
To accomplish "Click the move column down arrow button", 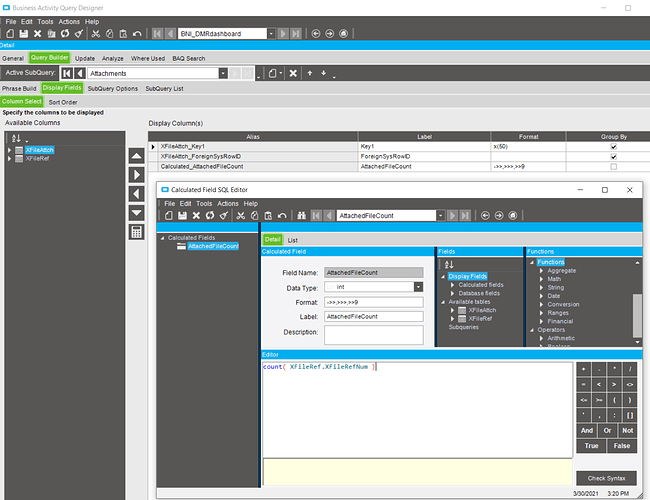I will [137, 212].
